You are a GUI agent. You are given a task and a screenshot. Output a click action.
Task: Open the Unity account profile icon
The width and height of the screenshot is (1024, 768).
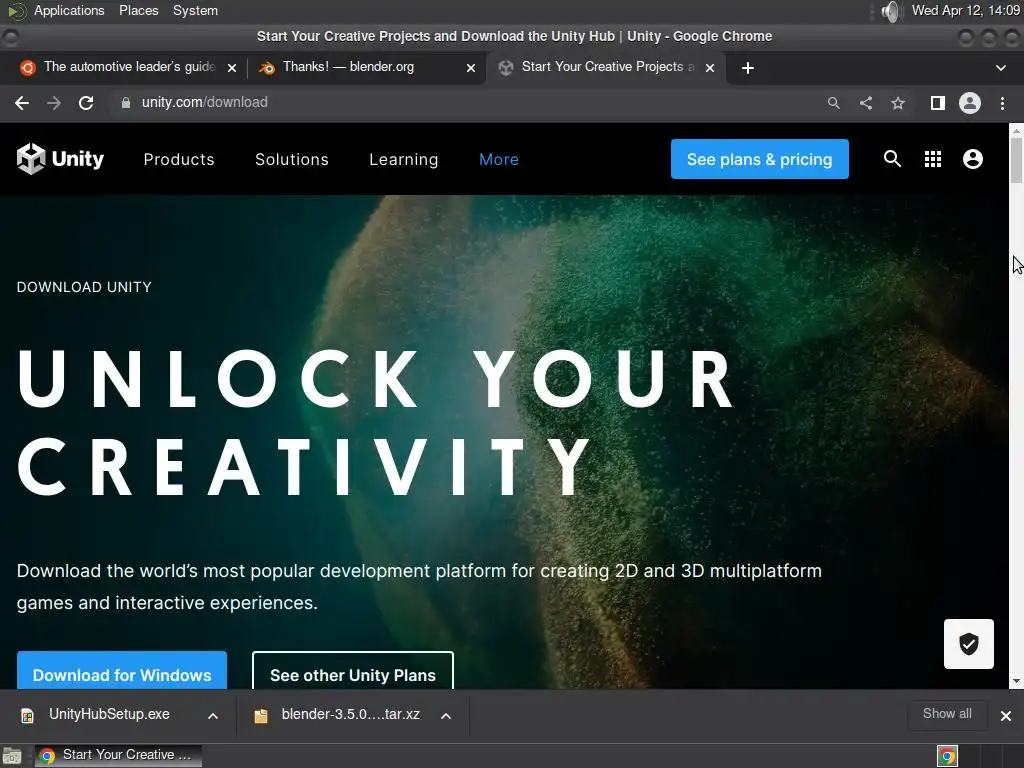click(x=972, y=159)
